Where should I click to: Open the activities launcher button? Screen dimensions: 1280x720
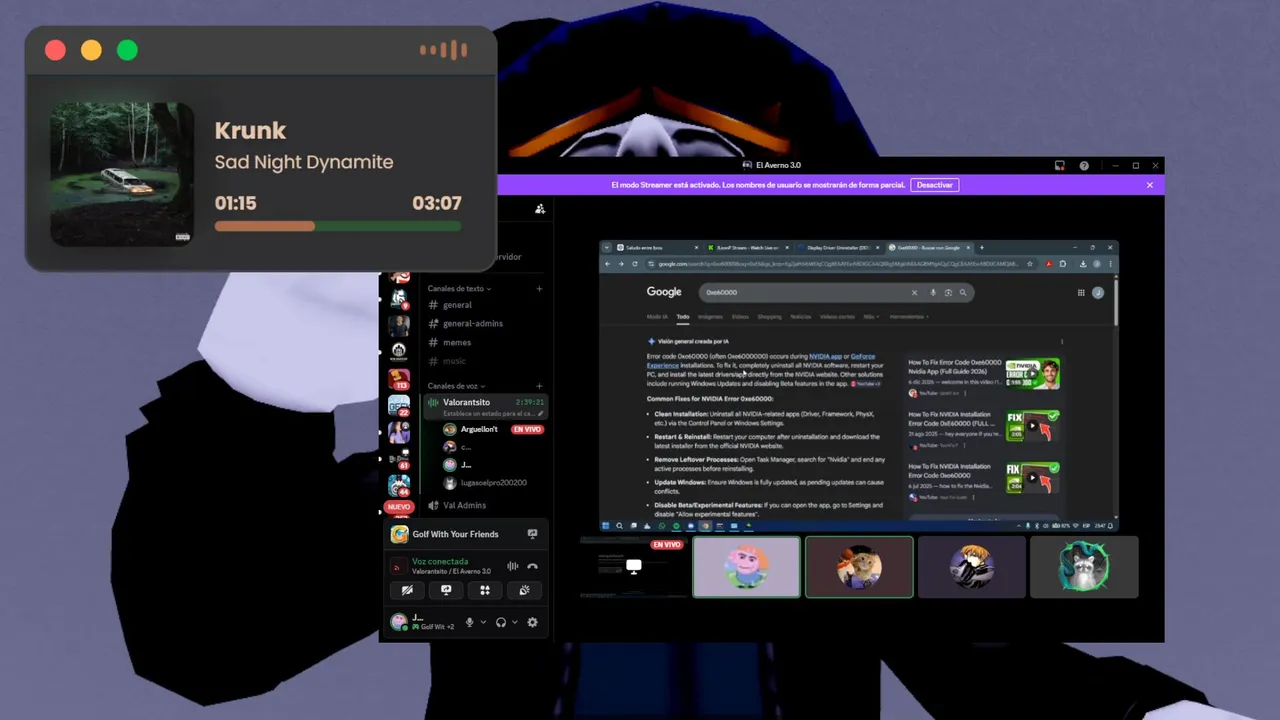(485, 591)
